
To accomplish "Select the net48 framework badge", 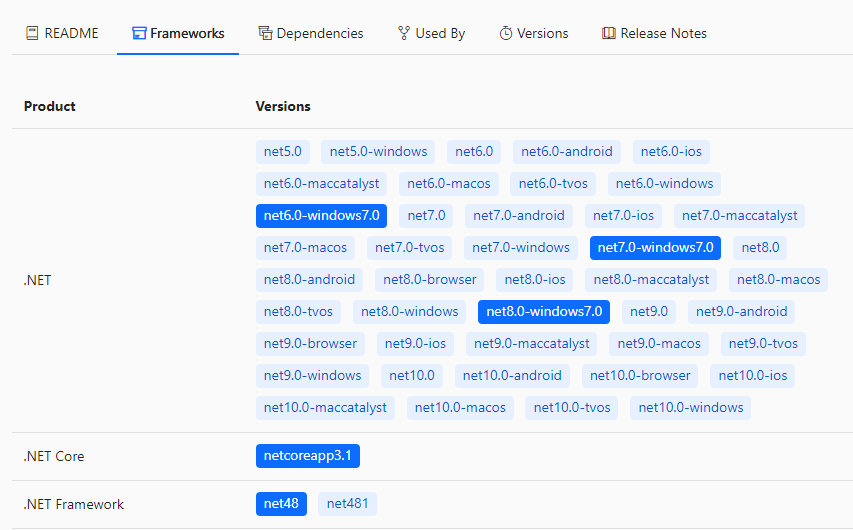I will [281, 504].
